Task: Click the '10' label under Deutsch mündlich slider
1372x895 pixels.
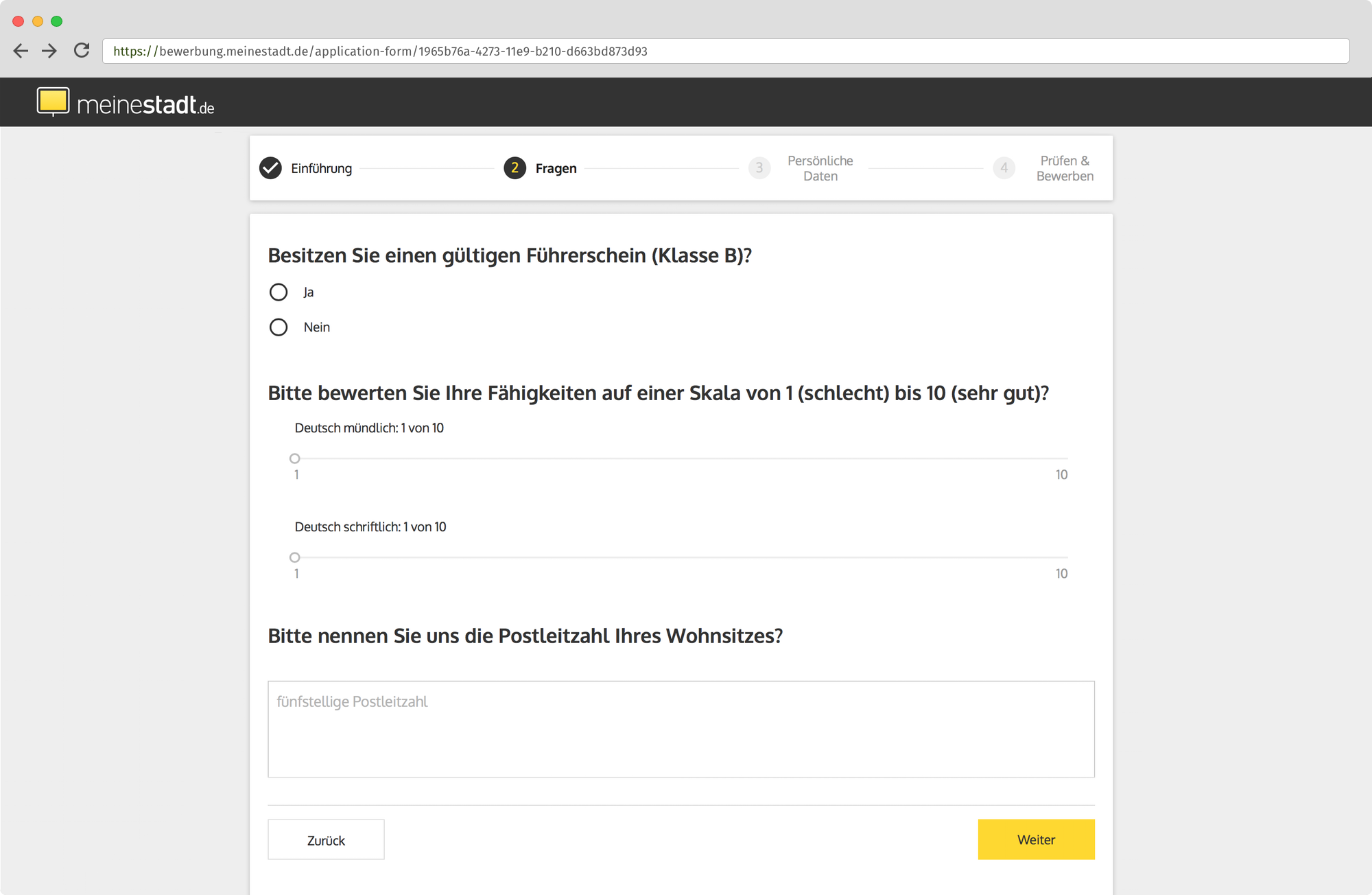Action: pos(1061,475)
